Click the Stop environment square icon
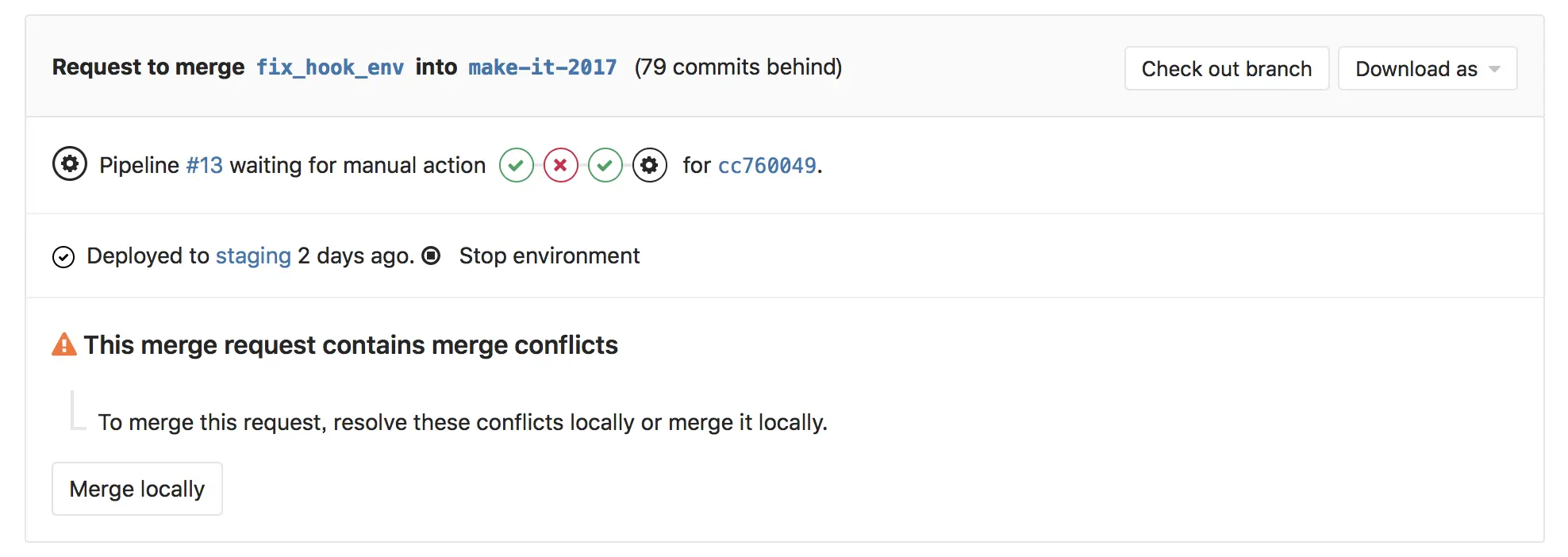Screen dimensions: 1568x557 coord(431,255)
